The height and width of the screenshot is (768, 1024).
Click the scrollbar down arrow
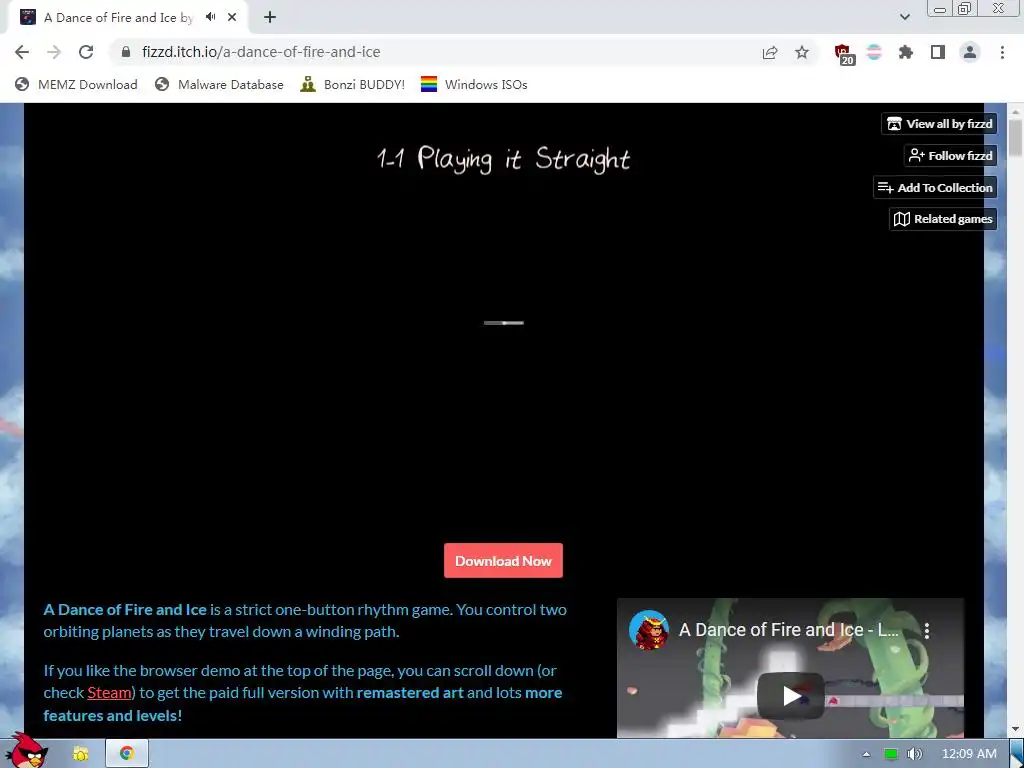(x=1015, y=729)
